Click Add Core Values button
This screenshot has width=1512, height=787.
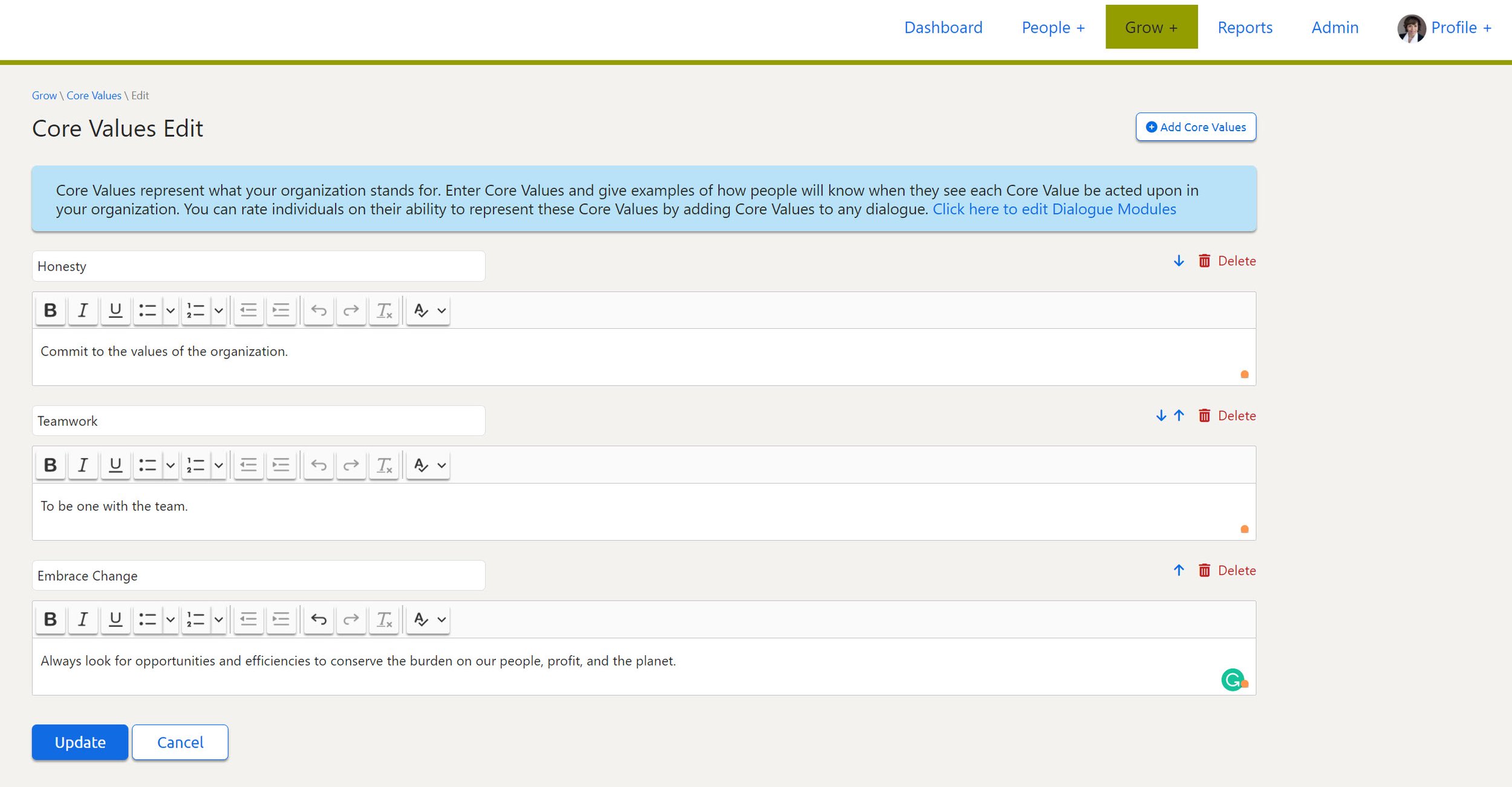(x=1196, y=127)
